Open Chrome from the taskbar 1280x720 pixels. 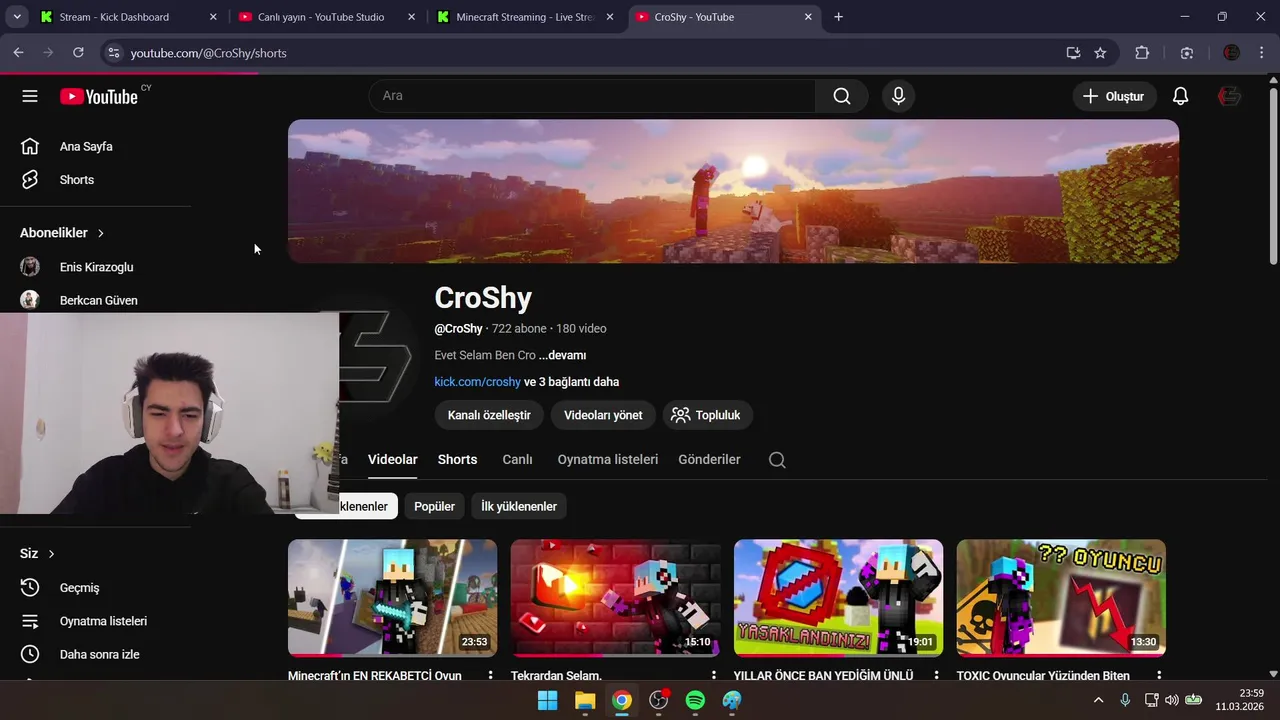[622, 700]
